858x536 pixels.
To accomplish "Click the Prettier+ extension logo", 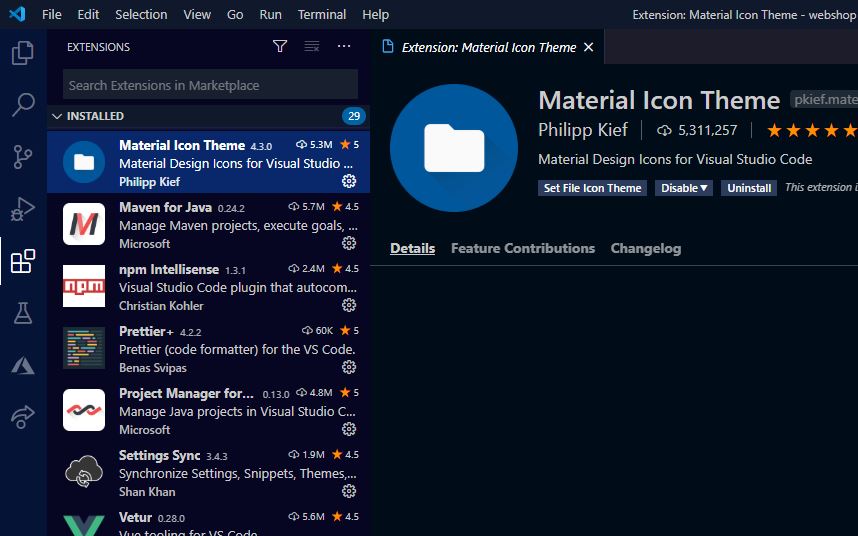I will click(84, 348).
